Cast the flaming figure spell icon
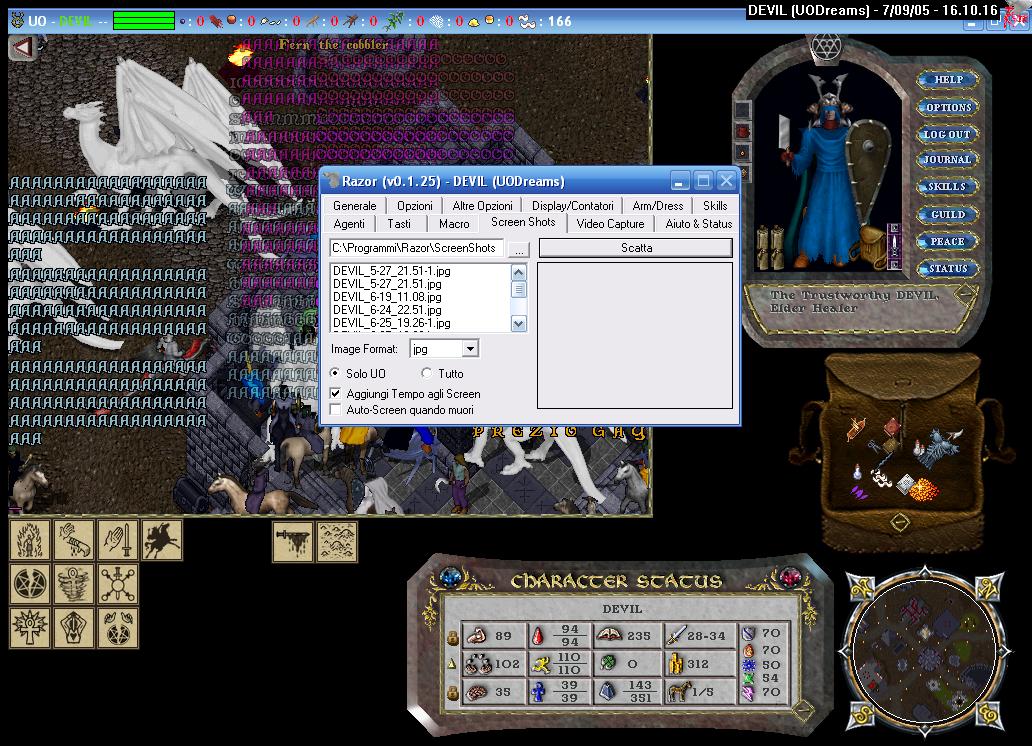 (x=30, y=540)
